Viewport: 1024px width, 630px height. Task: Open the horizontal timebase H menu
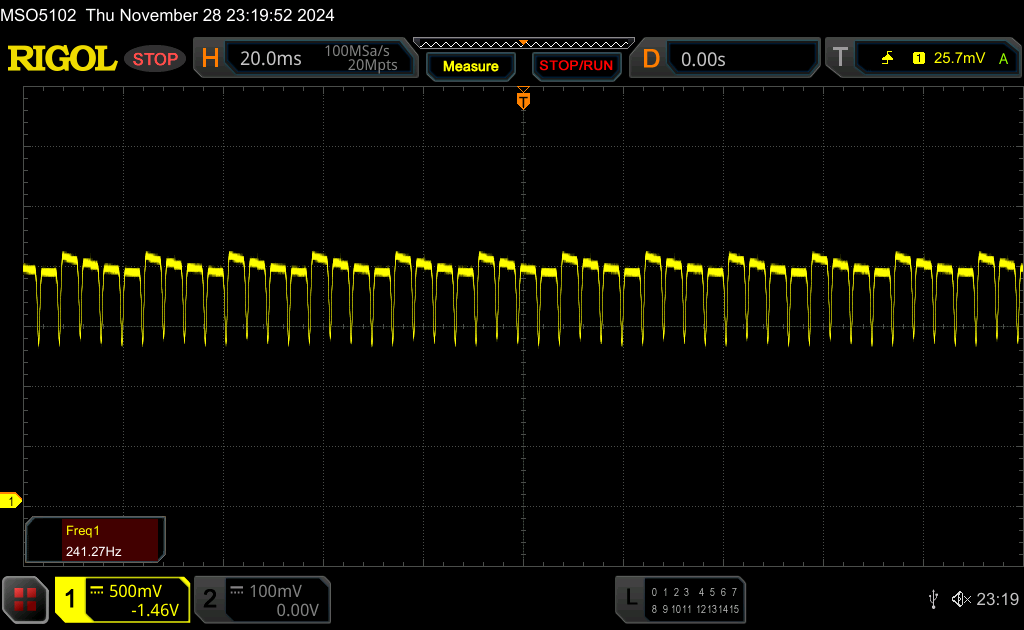pyautogui.click(x=210, y=59)
